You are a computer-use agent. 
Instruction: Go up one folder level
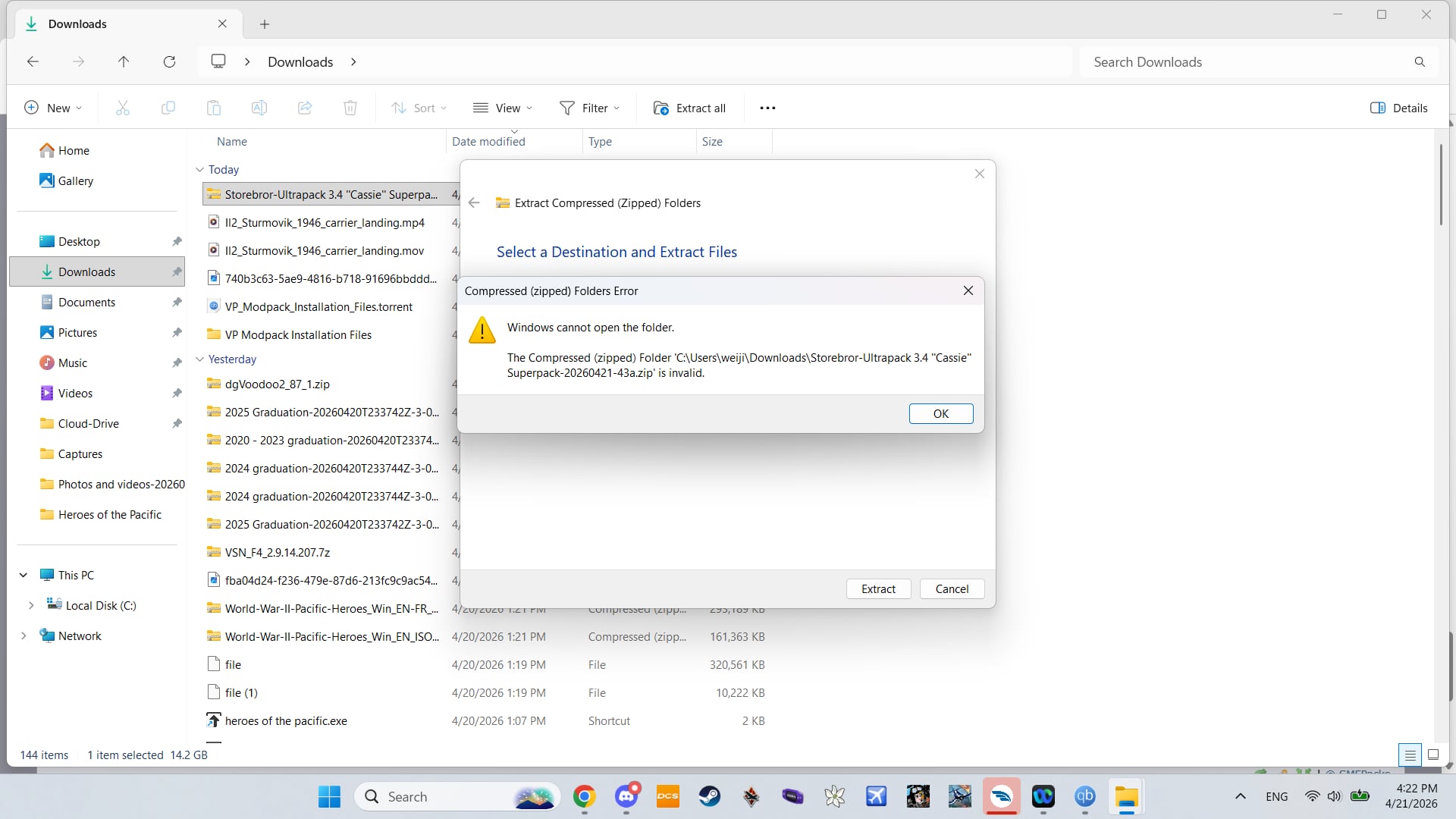[124, 61]
